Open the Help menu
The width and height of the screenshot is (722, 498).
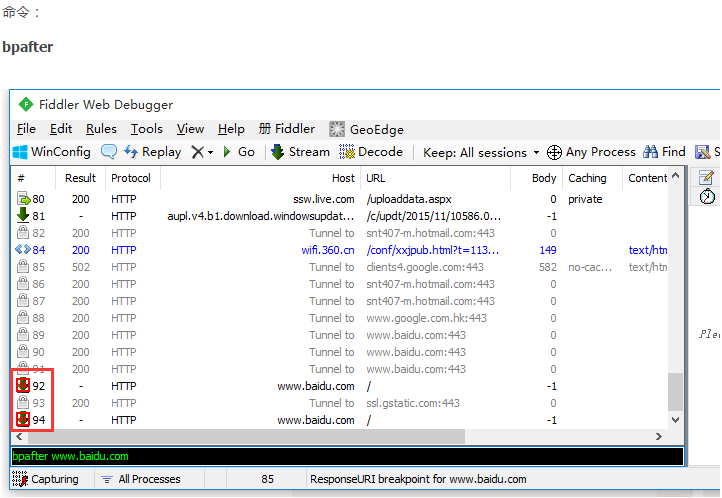[231, 129]
